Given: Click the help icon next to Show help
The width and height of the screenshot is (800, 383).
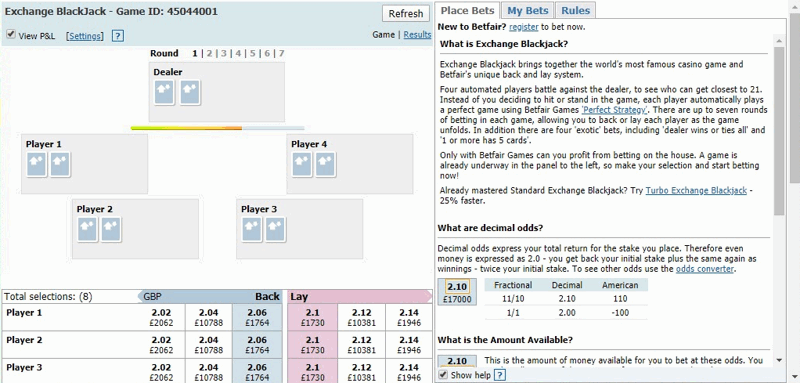Looking at the screenshot, I should (x=501, y=375).
